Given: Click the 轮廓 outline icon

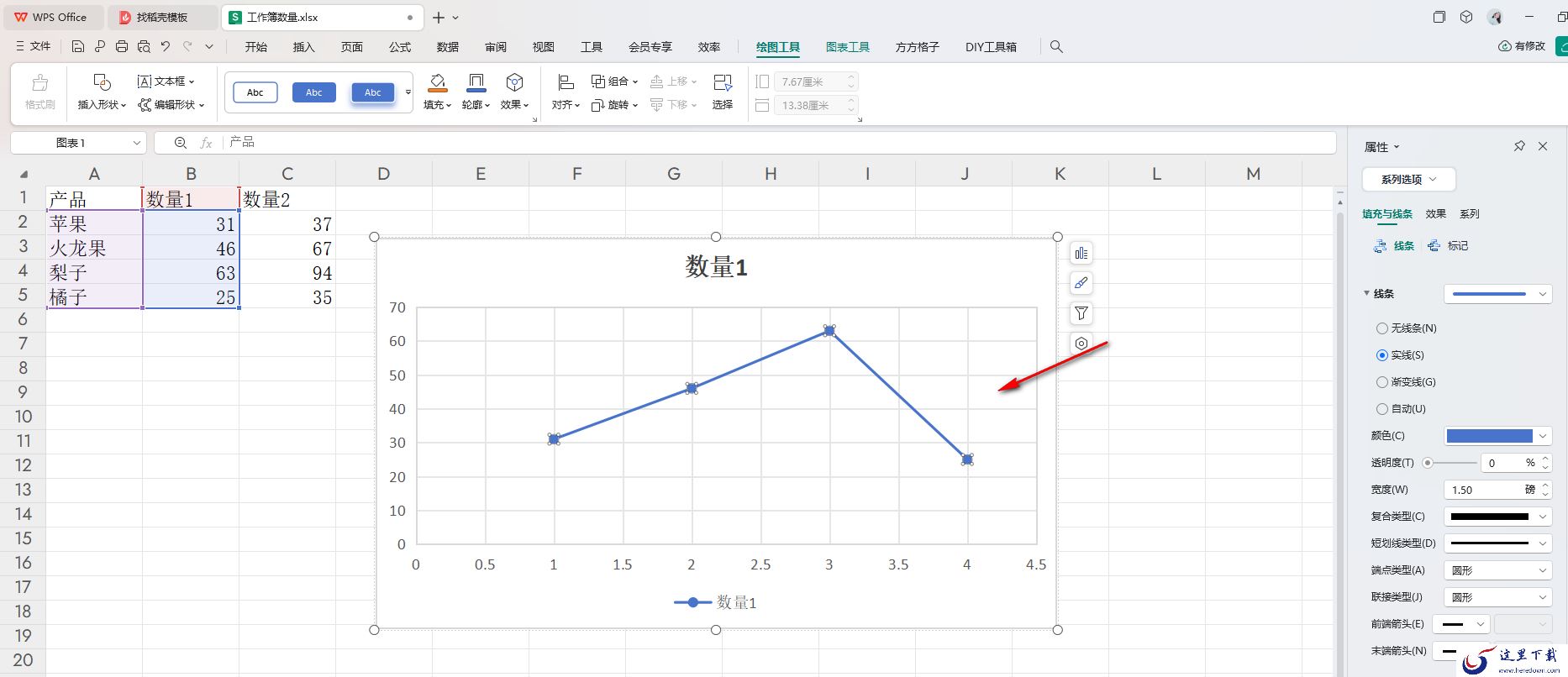Looking at the screenshot, I should [476, 82].
